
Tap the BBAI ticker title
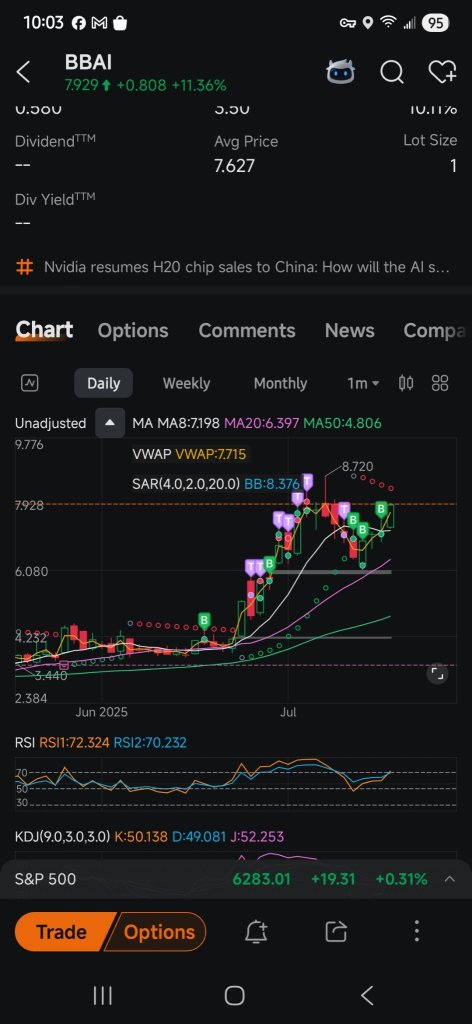pos(88,63)
